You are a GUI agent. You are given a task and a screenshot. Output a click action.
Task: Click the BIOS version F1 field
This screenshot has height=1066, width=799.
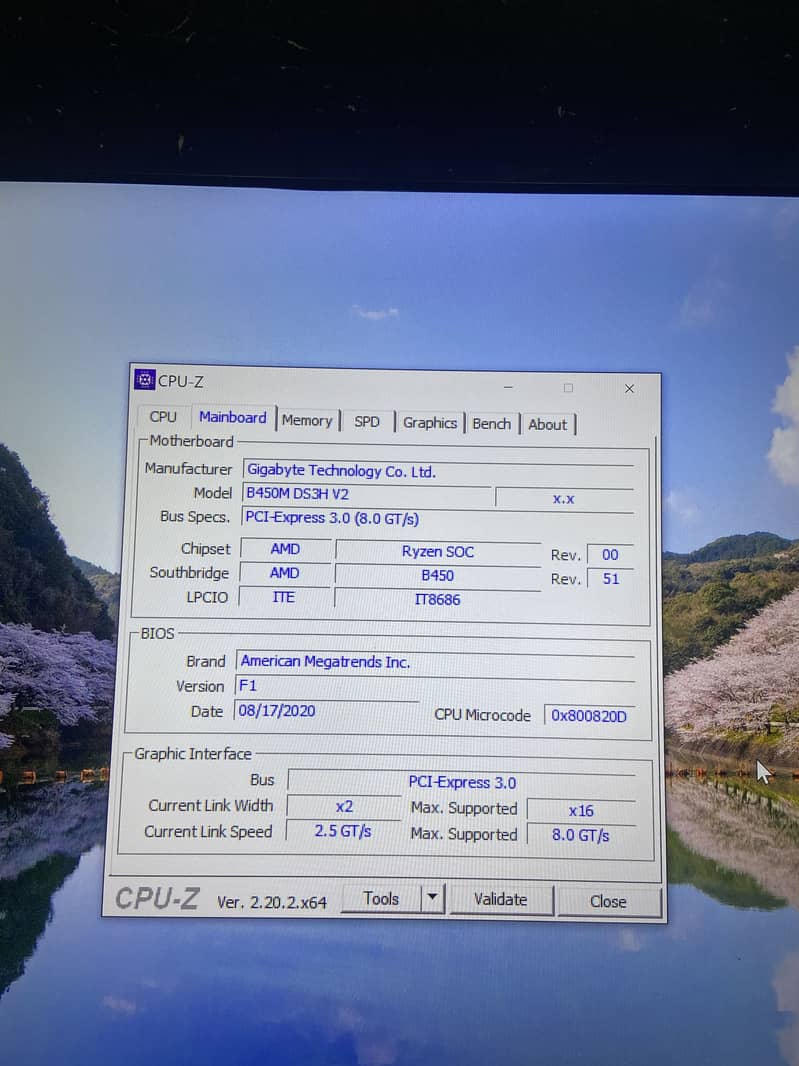pyautogui.click(x=435, y=686)
